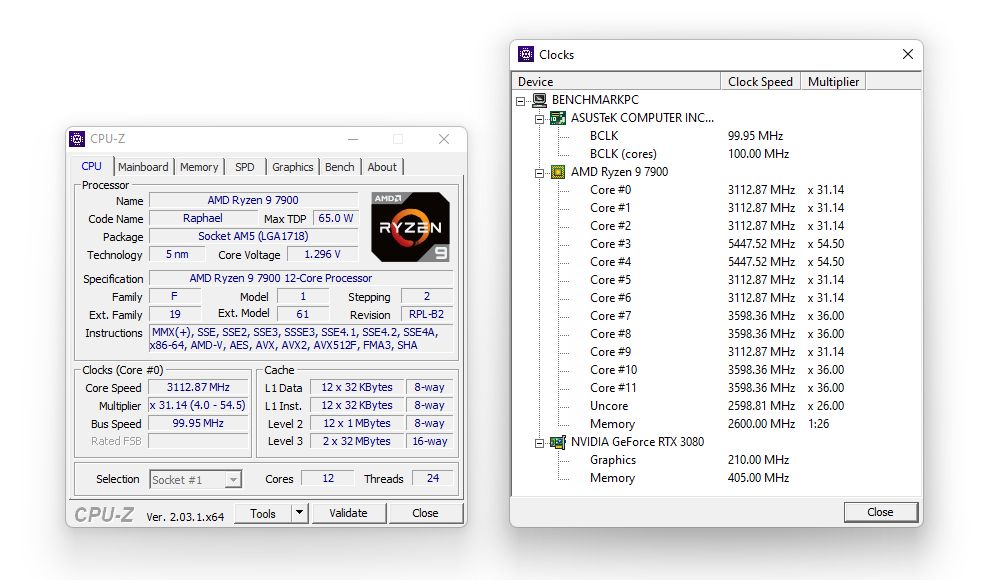Click the Core Speed value 3112.87 MHz
Screen dimensions: 1000x580
click(x=198, y=387)
